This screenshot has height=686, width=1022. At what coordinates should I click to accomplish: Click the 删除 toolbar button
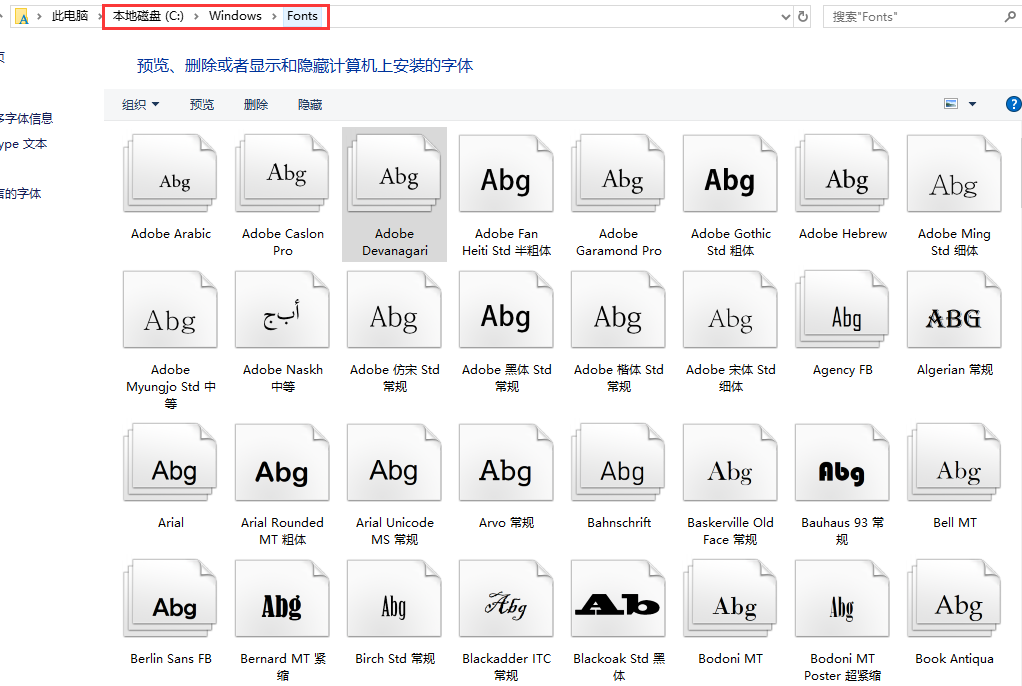pos(256,104)
